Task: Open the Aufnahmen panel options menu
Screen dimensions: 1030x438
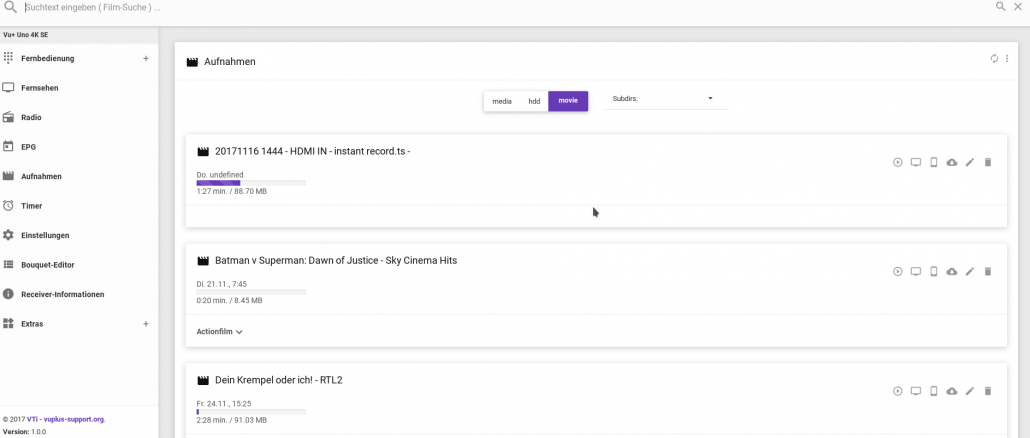Action: coord(1006,58)
